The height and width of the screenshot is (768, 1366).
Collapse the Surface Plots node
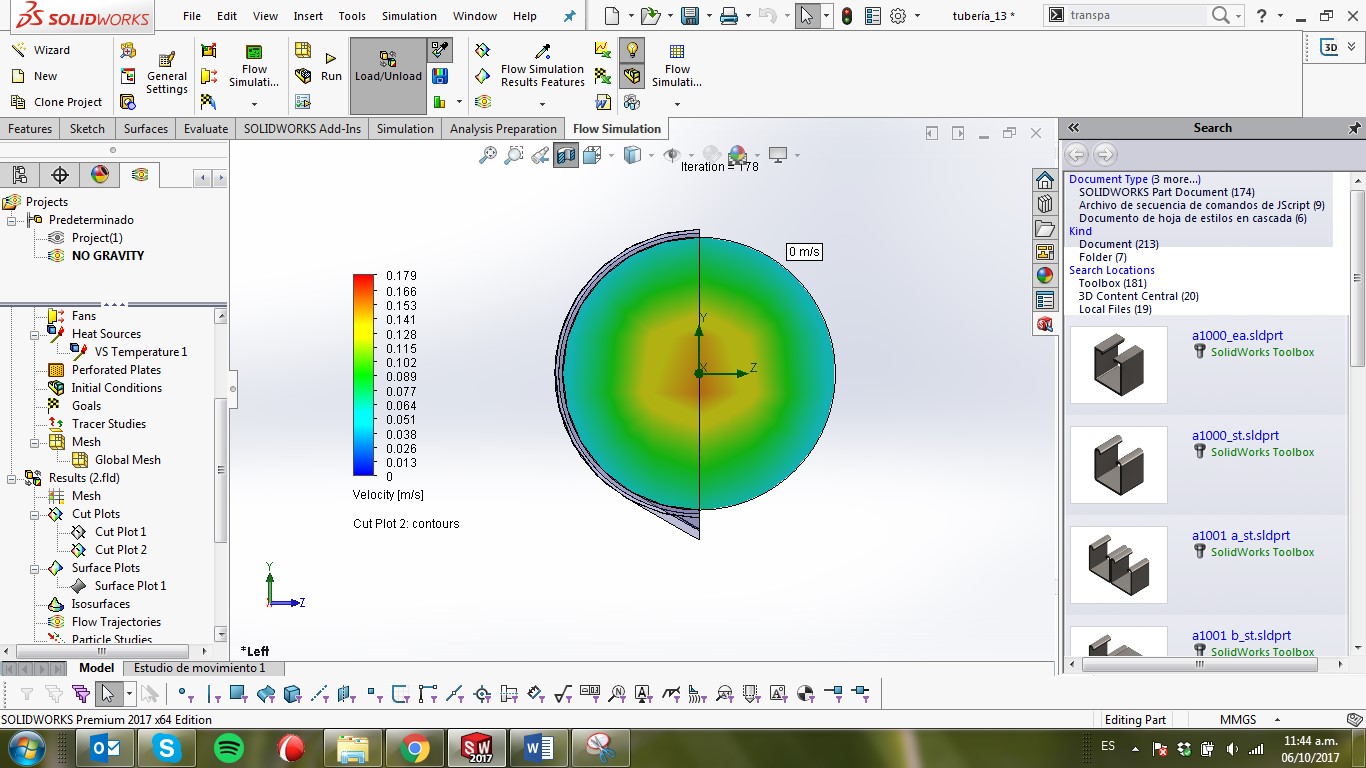(35, 568)
